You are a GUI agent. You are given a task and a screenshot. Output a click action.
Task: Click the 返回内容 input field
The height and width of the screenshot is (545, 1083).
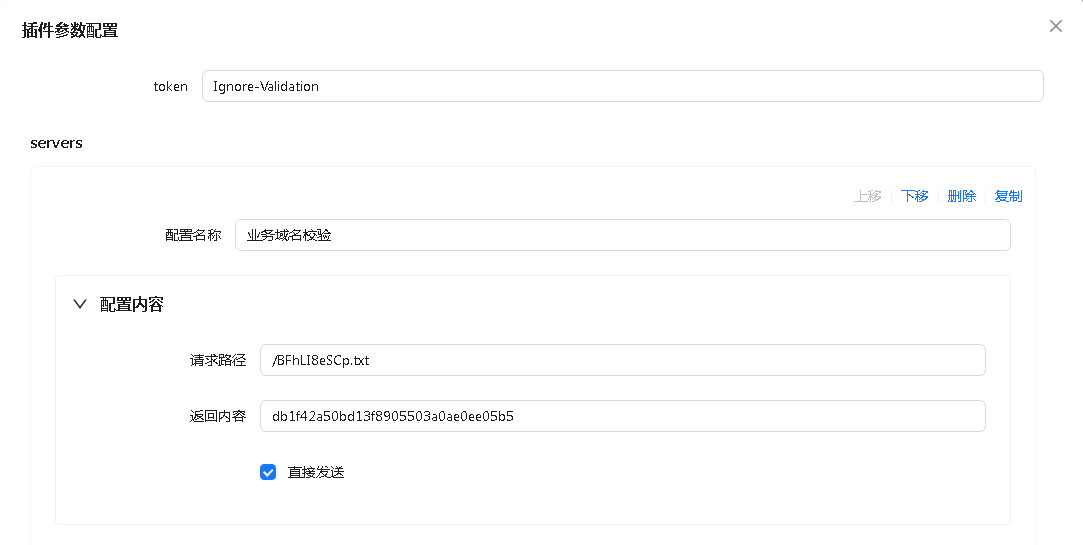point(622,416)
